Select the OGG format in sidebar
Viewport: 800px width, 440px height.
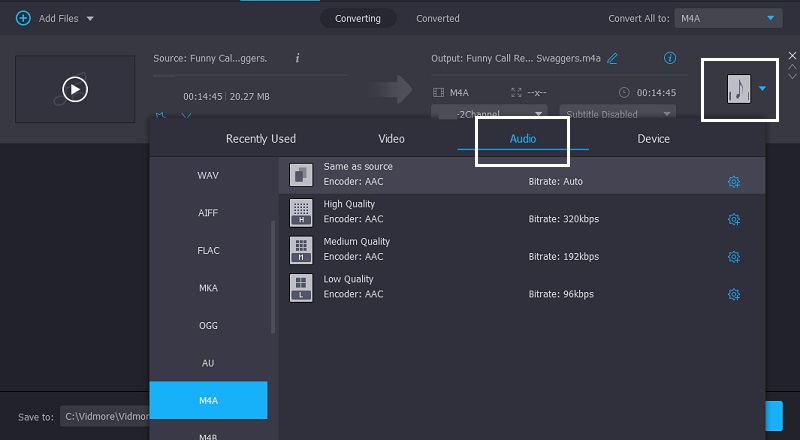click(x=208, y=325)
